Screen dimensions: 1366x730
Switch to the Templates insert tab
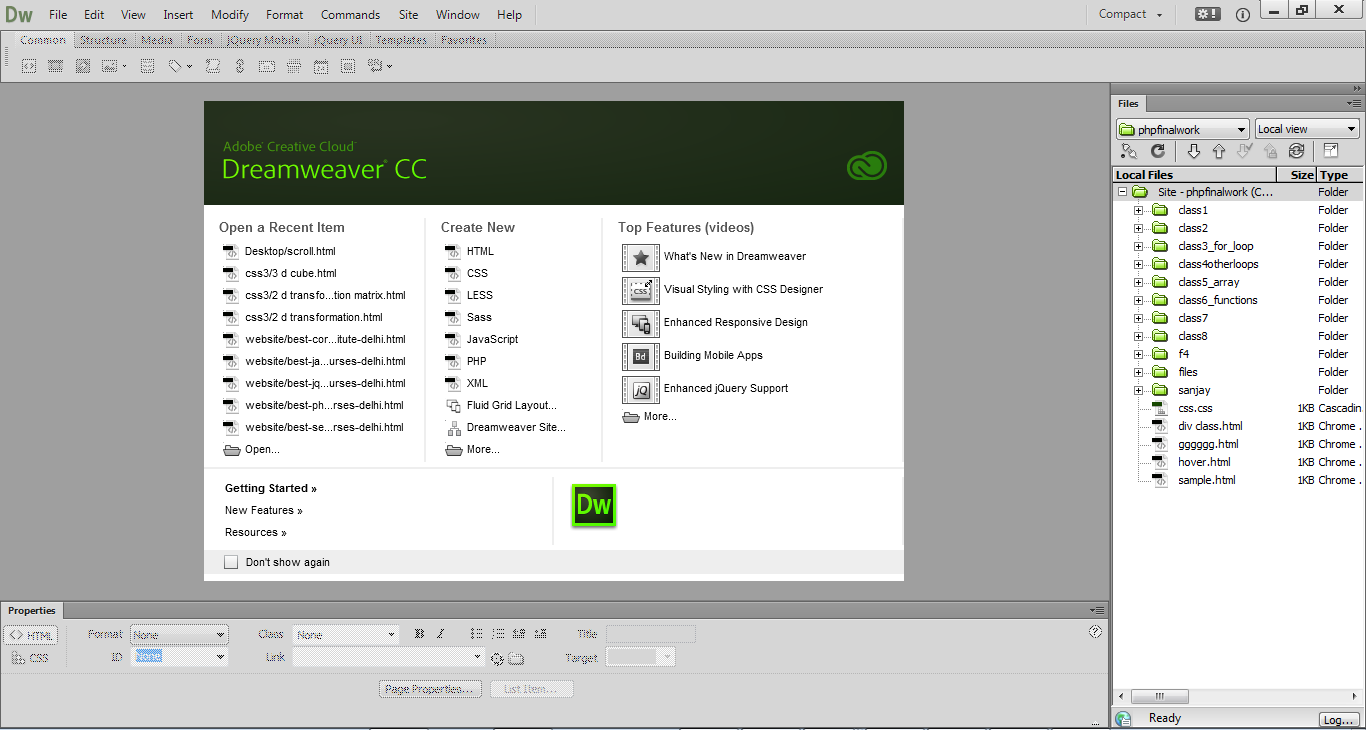[401, 40]
